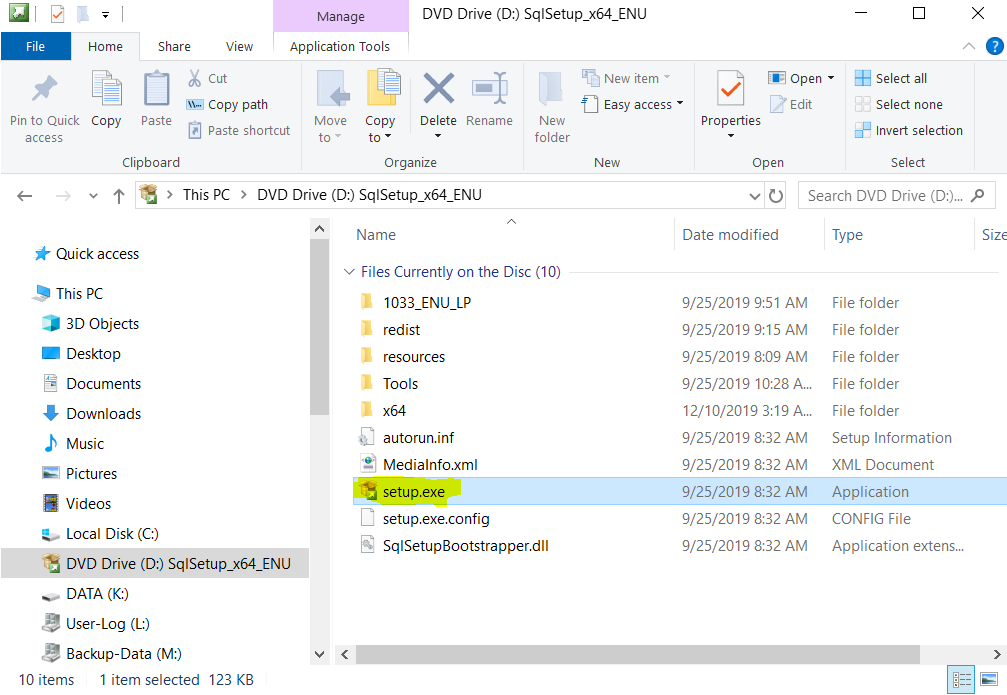Click the setup.exe installer icon
The image size is (1007, 695).
(x=368, y=491)
